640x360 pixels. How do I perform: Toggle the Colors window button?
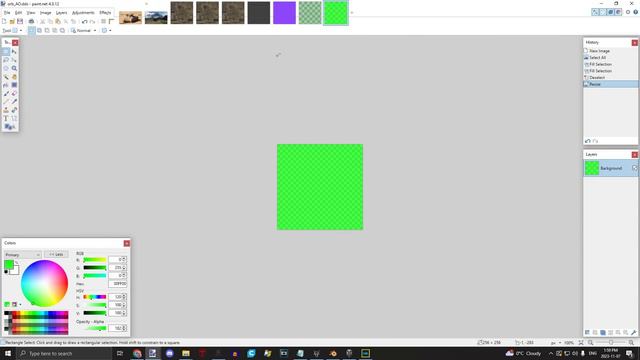click(x=618, y=12)
